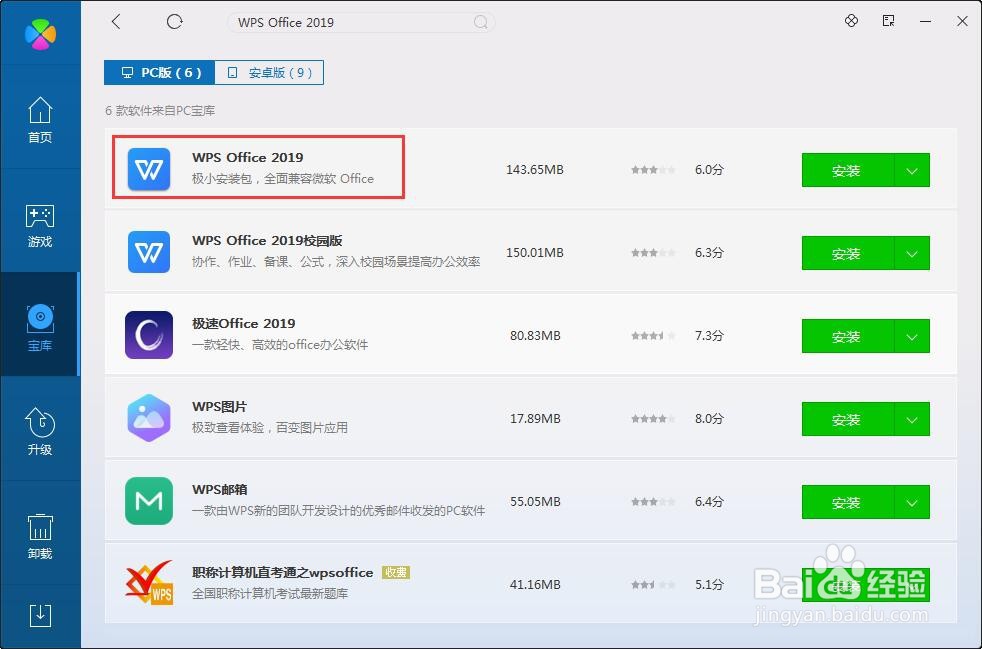
Task: Click the 8.0分 star rating of WPS图片
Action: [x=653, y=418]
